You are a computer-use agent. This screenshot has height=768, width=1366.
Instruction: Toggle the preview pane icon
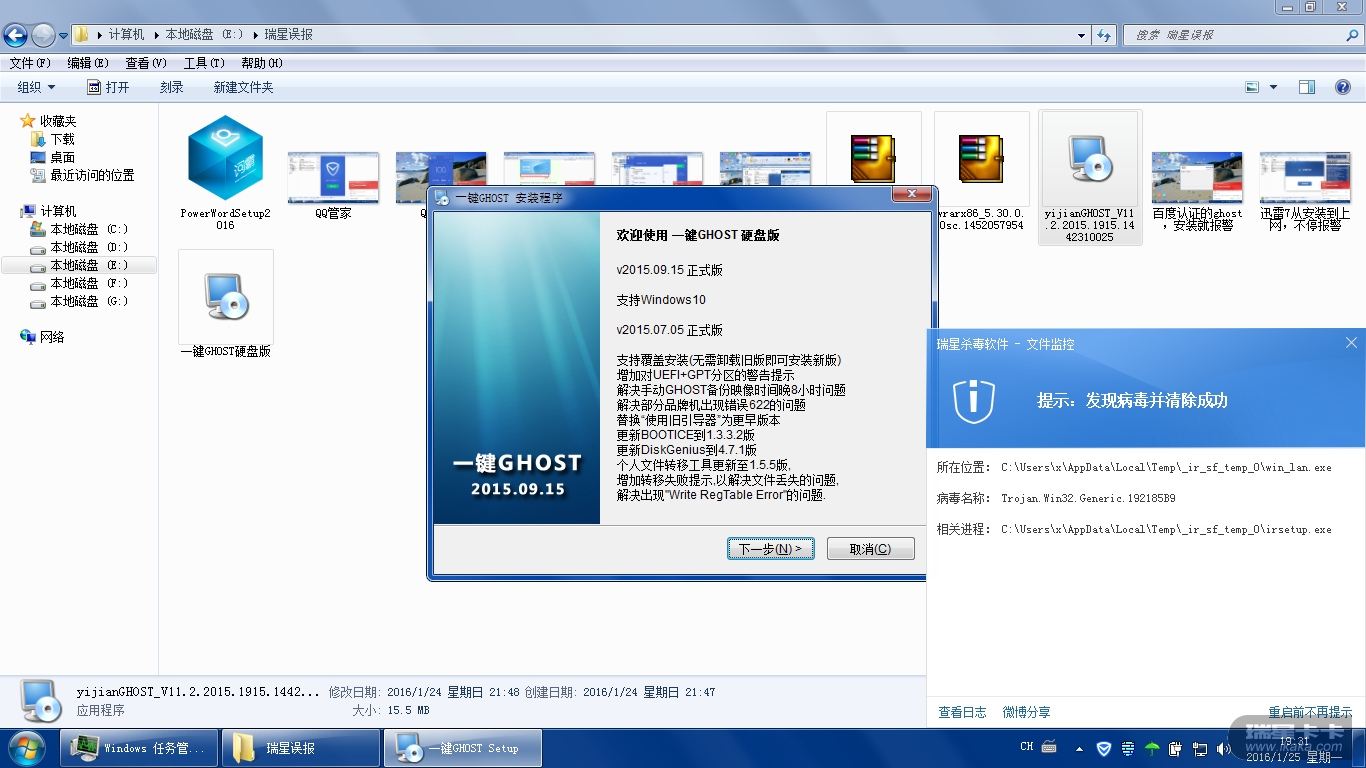(1307, 87)
